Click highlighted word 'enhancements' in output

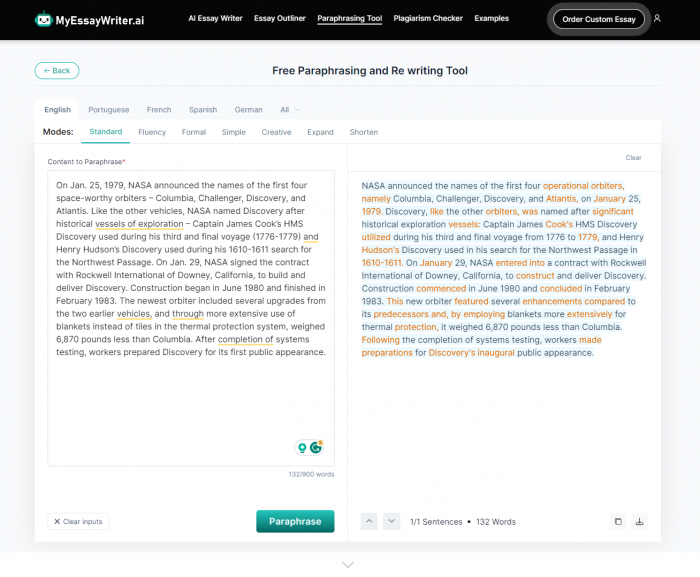pyautogui.click(x=552, y=301)
